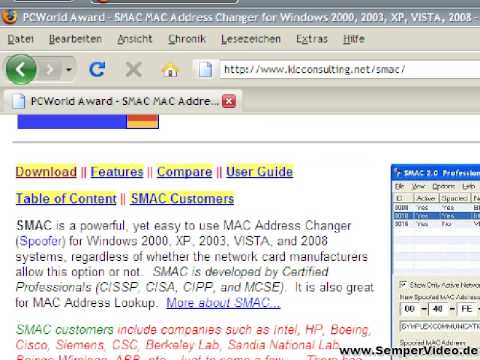480x360 pixels.
Task: Follow the Features link
Action: (x=117, y=172)
